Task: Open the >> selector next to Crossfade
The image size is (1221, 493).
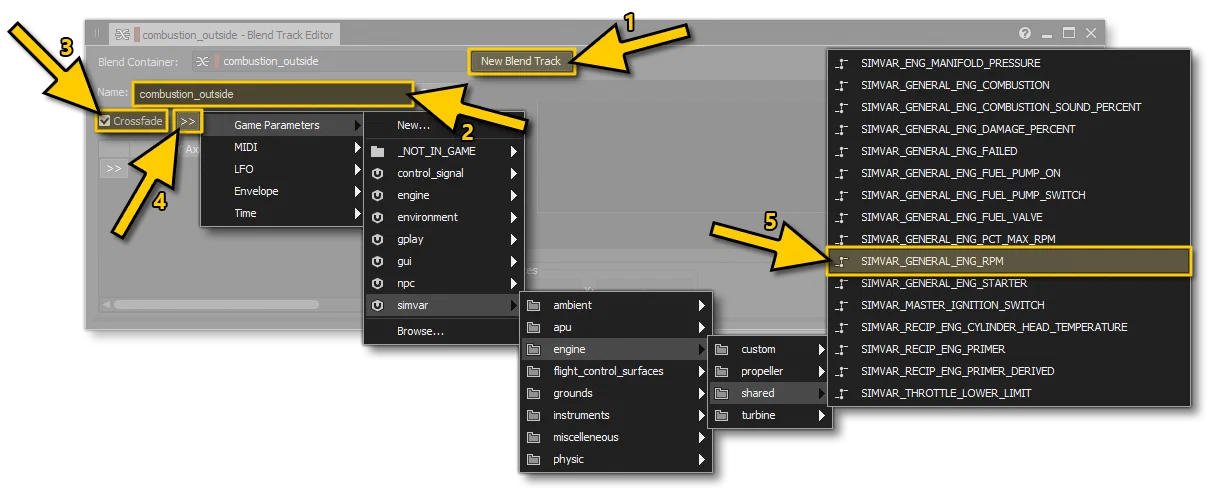Action: [x=188, y=121]
